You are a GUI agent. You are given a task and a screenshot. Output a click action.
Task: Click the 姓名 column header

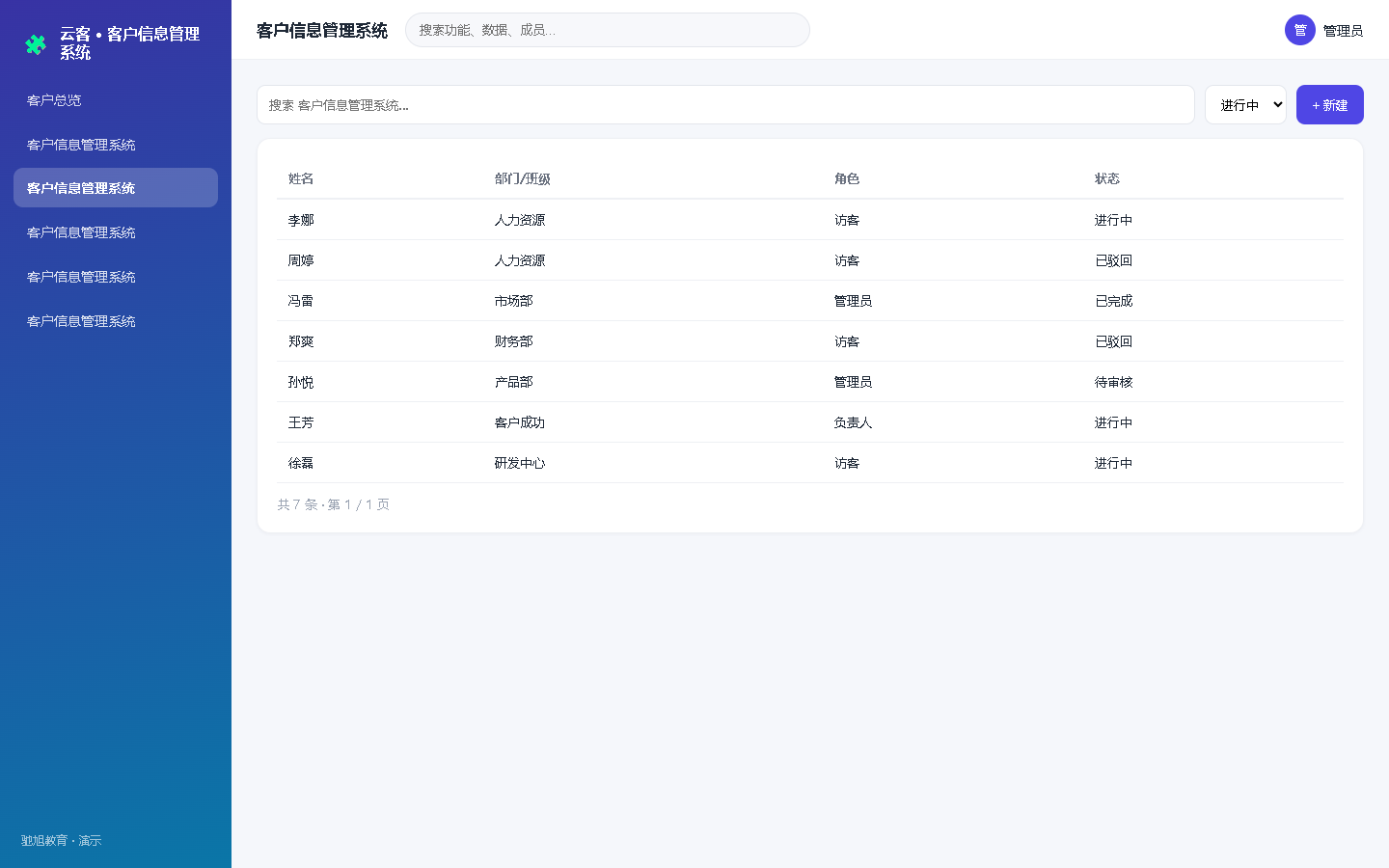(301, 178)
